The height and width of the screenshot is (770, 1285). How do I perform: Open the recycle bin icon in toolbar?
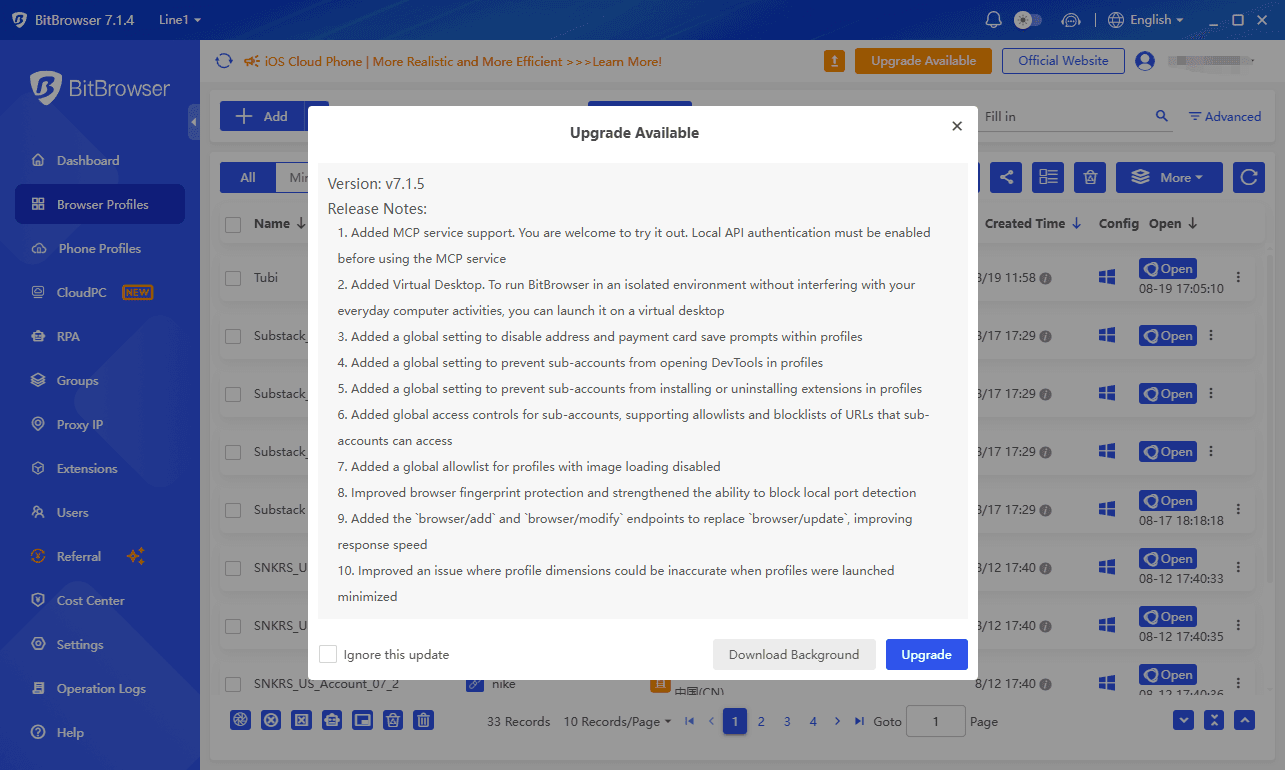1090,177
